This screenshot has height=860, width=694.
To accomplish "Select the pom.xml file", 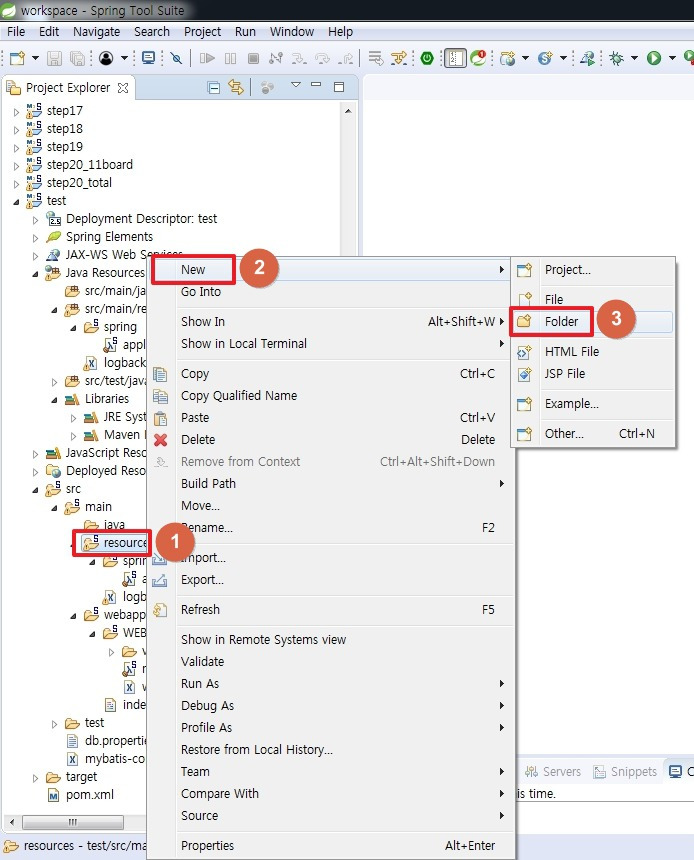I will pyautogui.click(x=90, y=795).
